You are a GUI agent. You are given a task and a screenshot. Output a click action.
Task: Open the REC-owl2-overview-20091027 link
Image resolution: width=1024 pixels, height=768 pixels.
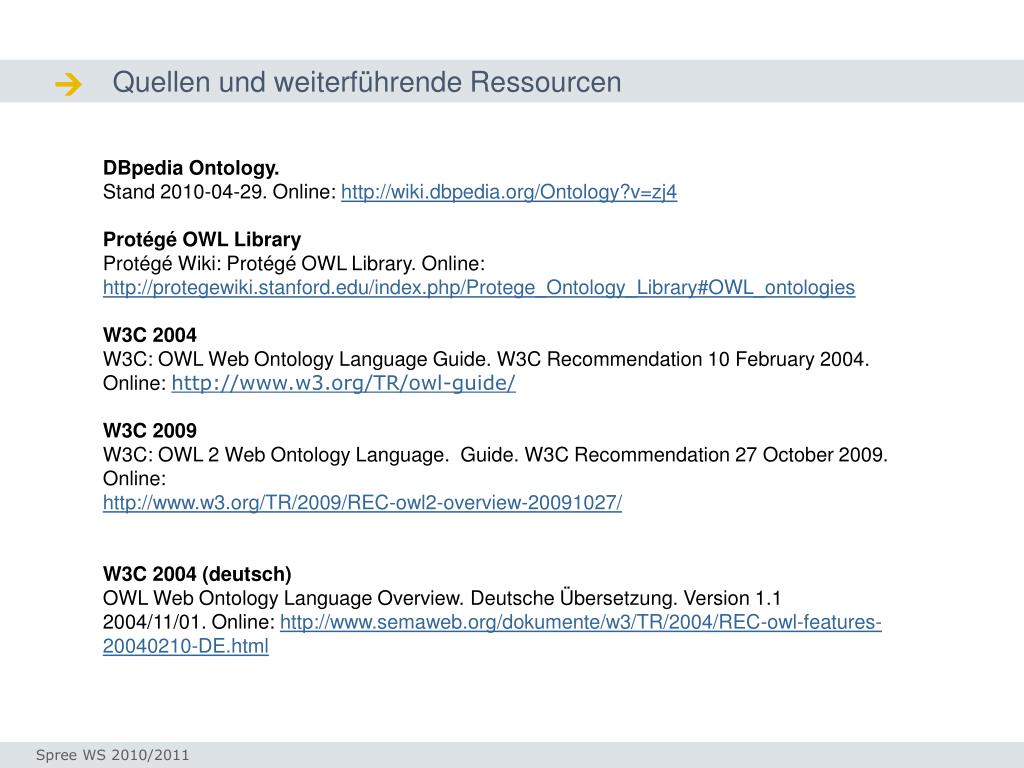pos(362,502)
